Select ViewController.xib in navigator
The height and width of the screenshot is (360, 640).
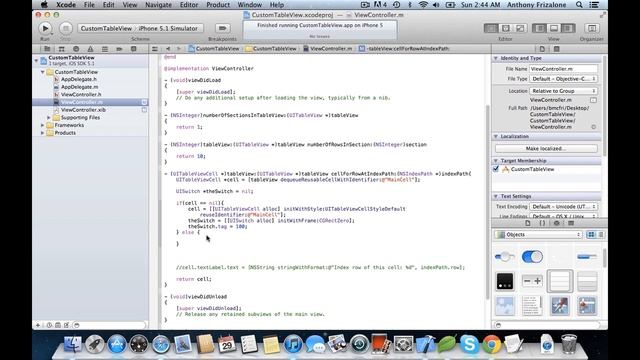83,110
